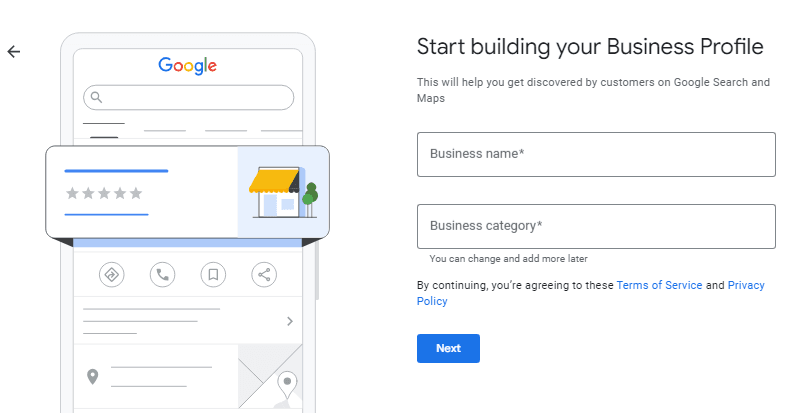Click the map marker on the mockup map
The height and width of the screenshot is (413, 810).
[287, 384]
